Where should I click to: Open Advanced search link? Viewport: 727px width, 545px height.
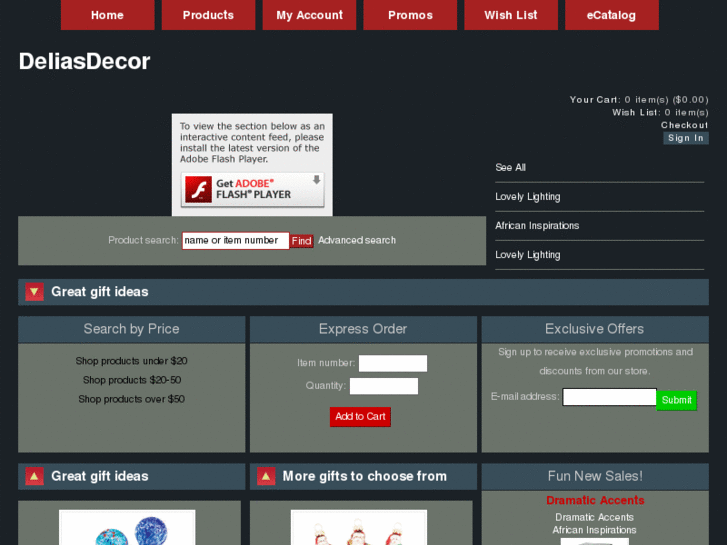(357, 240)
